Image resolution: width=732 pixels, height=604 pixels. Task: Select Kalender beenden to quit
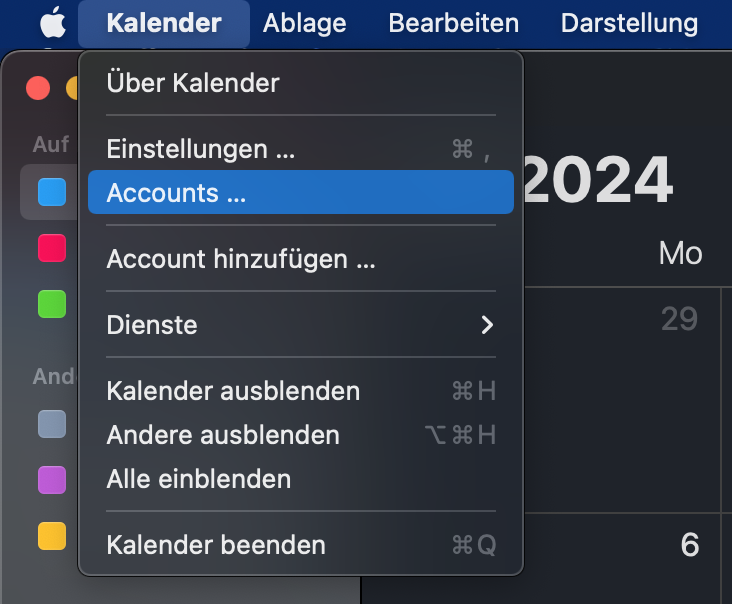point(301,545)
